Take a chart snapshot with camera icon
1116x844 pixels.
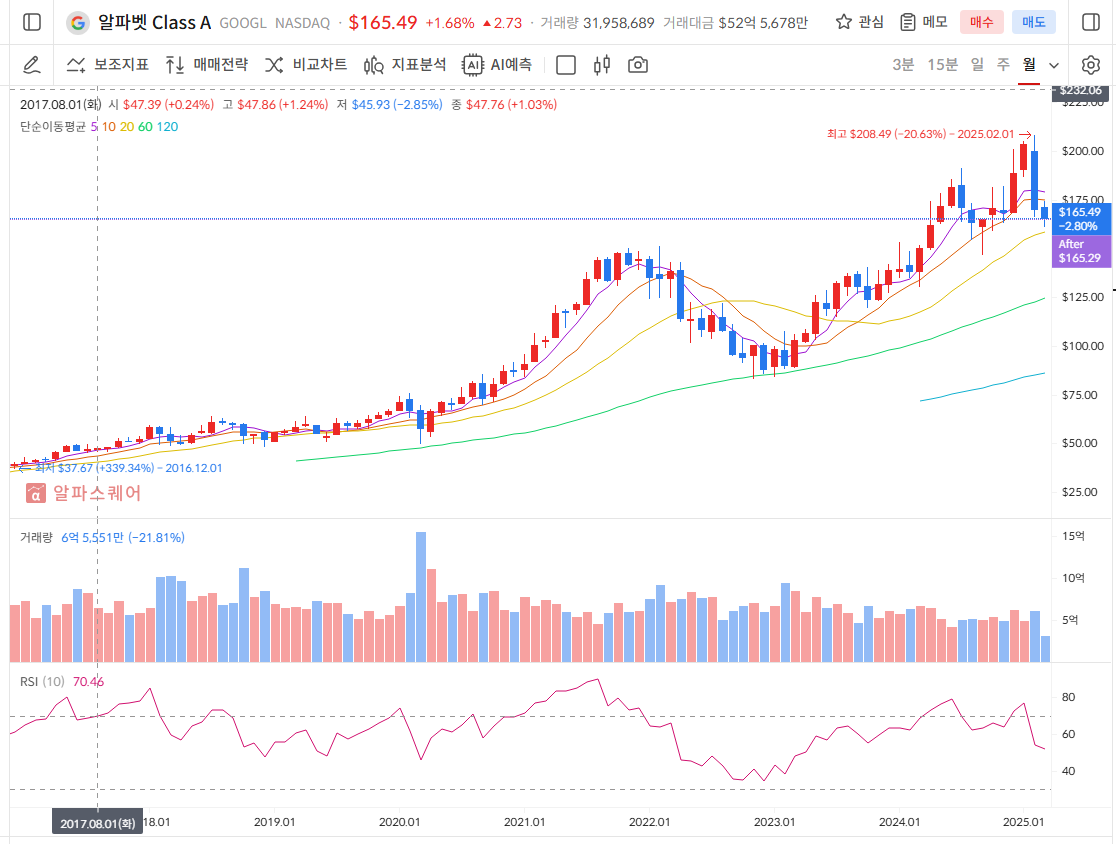point(638,65)
